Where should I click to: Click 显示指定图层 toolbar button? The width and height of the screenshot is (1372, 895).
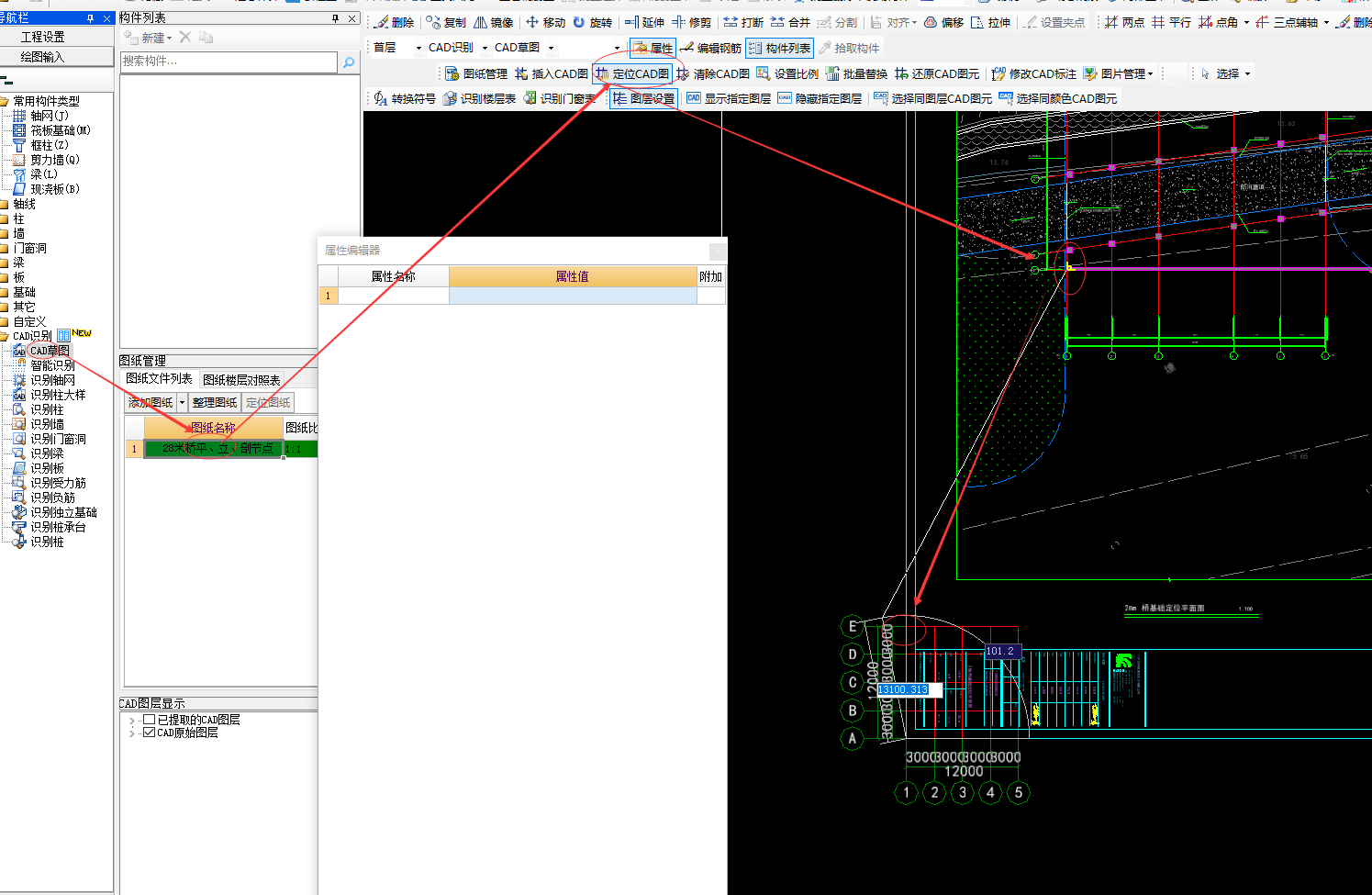(729, 98)
